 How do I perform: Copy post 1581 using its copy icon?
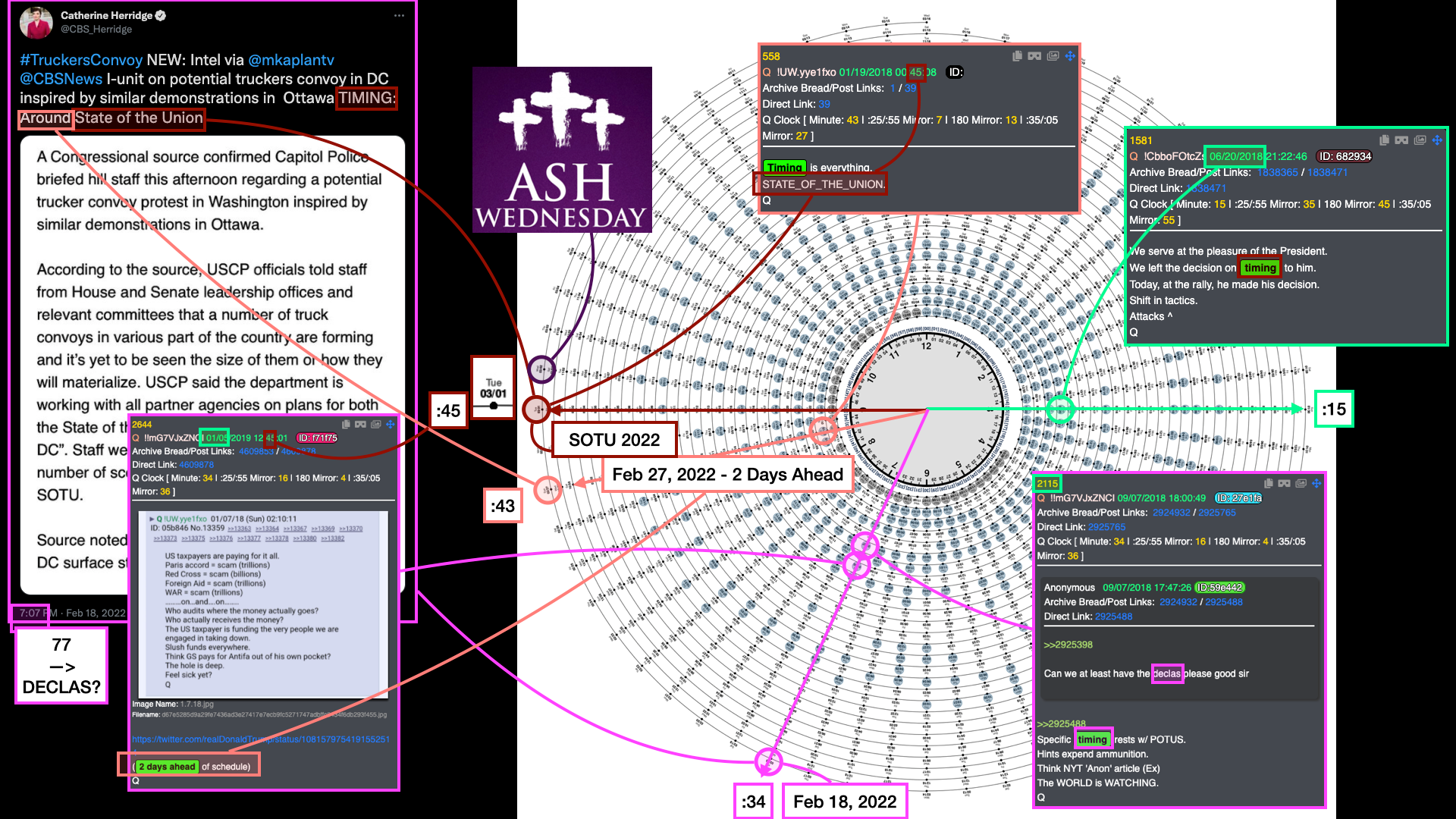click(x=1384, y=140)
